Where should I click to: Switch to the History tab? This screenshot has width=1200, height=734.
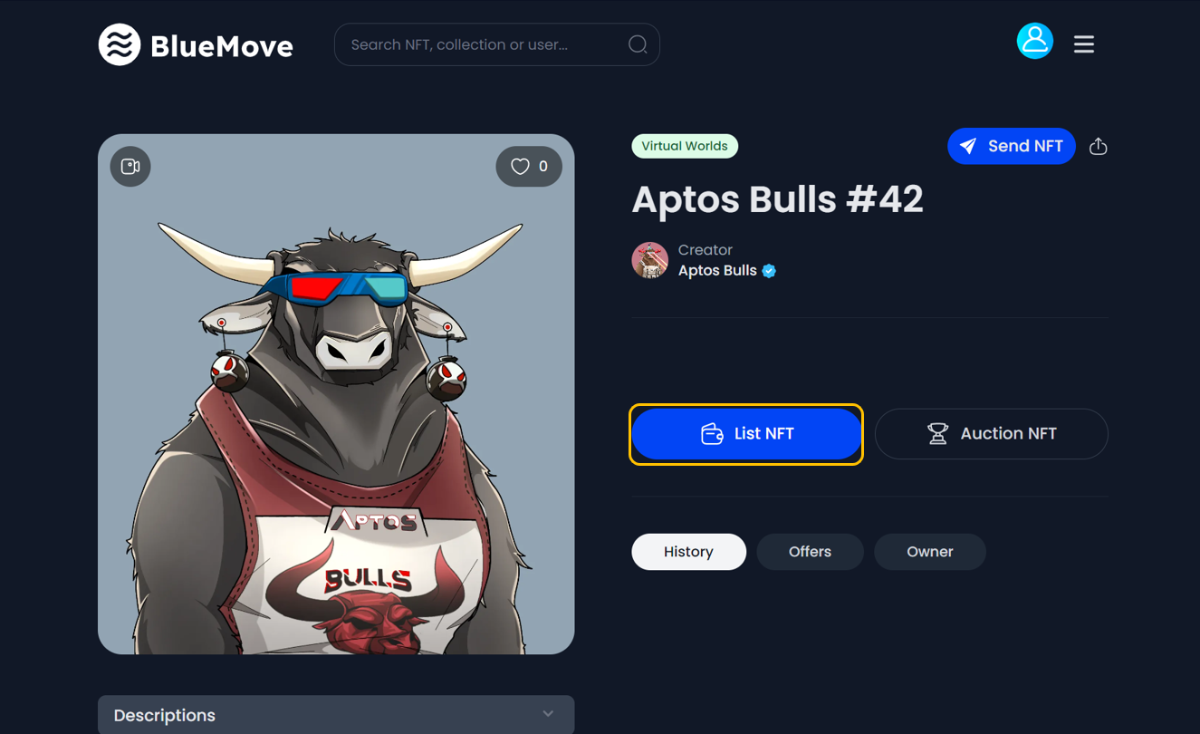(689, 552)
